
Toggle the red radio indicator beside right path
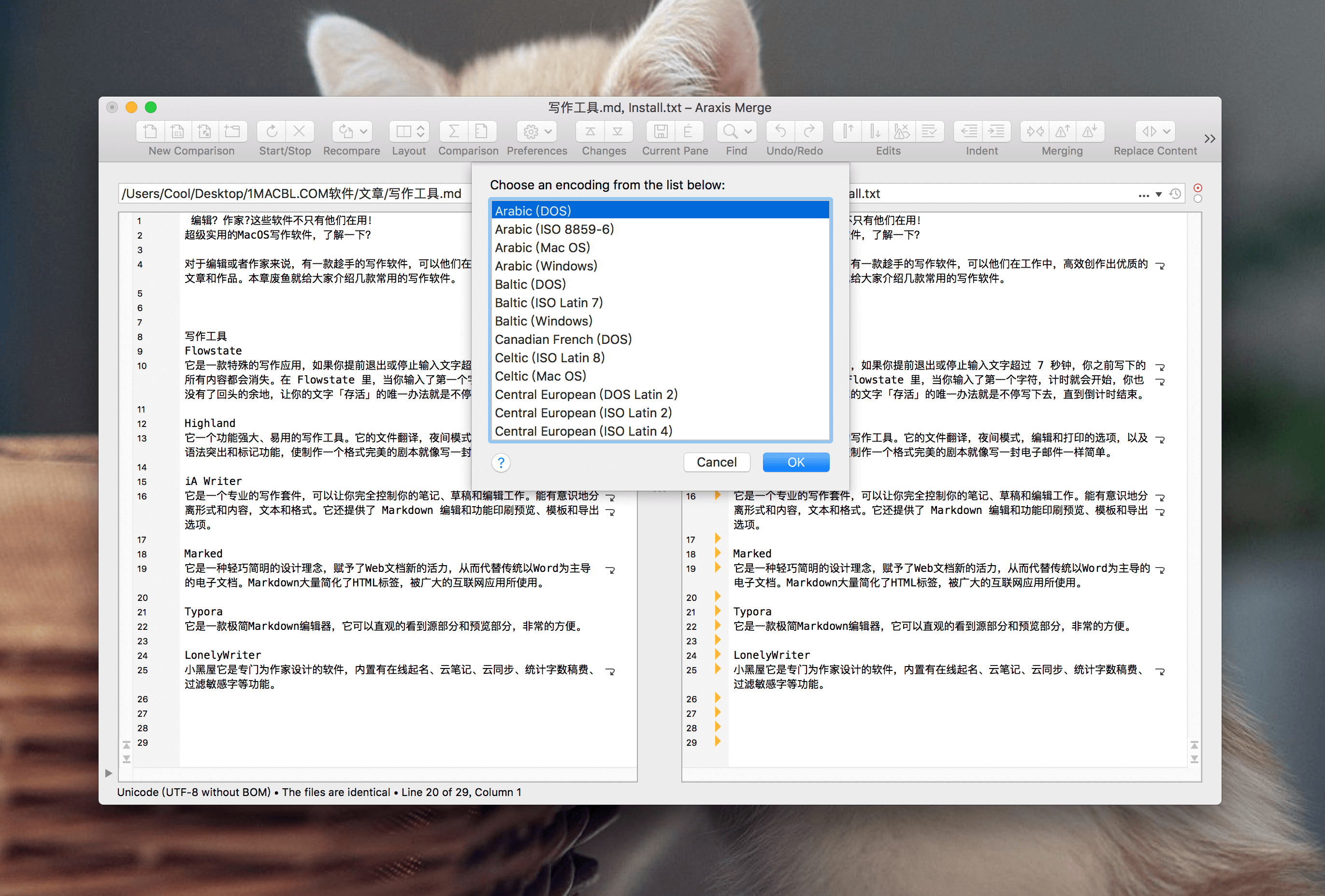pos(1198,187)
